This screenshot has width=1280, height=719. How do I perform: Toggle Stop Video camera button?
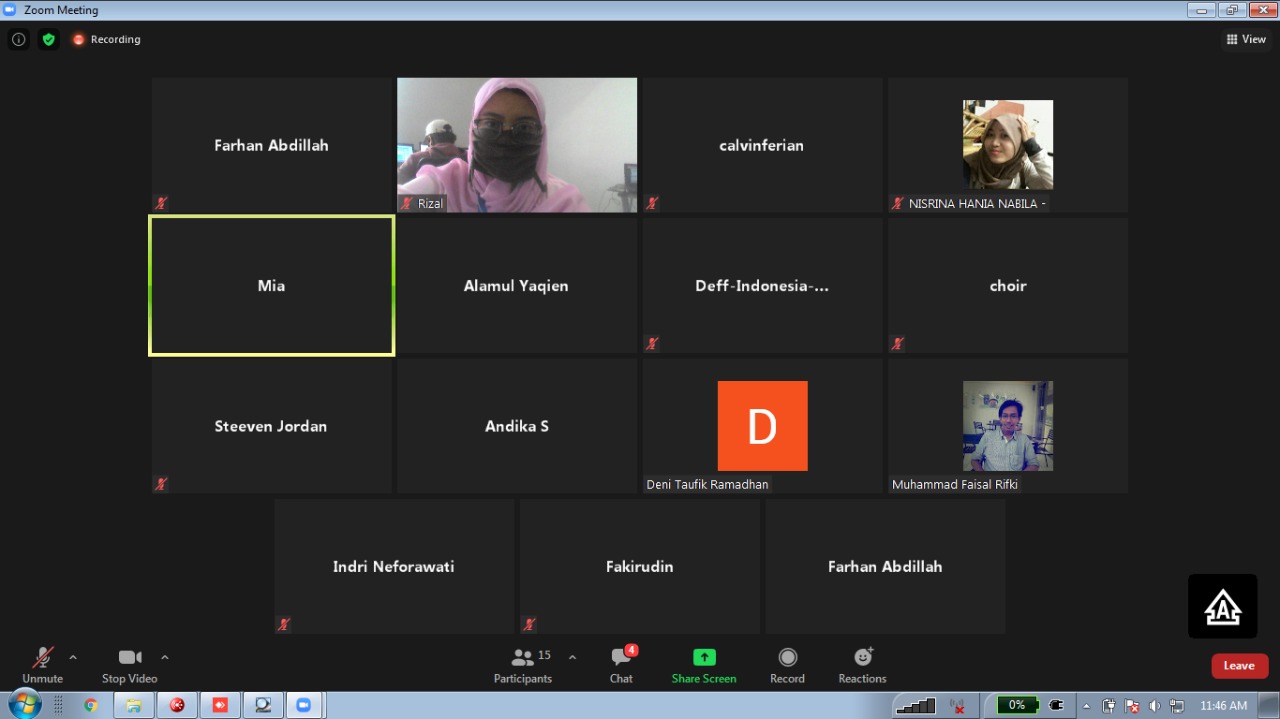coord(129,664)
